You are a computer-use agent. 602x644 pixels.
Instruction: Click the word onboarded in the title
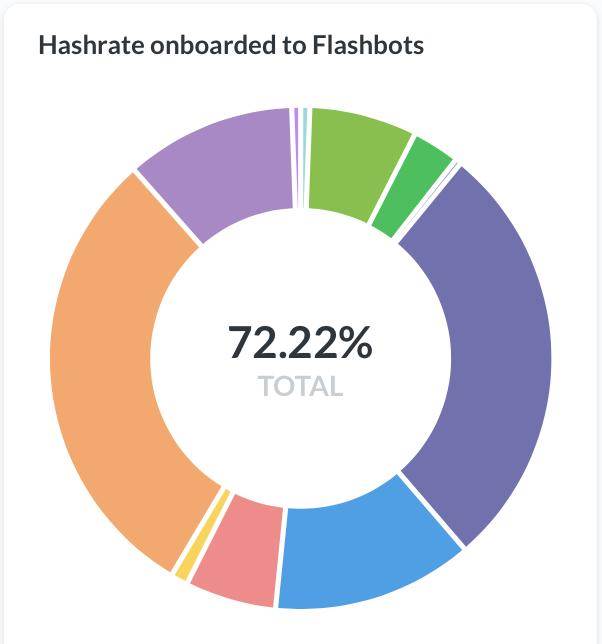(213, 45)
